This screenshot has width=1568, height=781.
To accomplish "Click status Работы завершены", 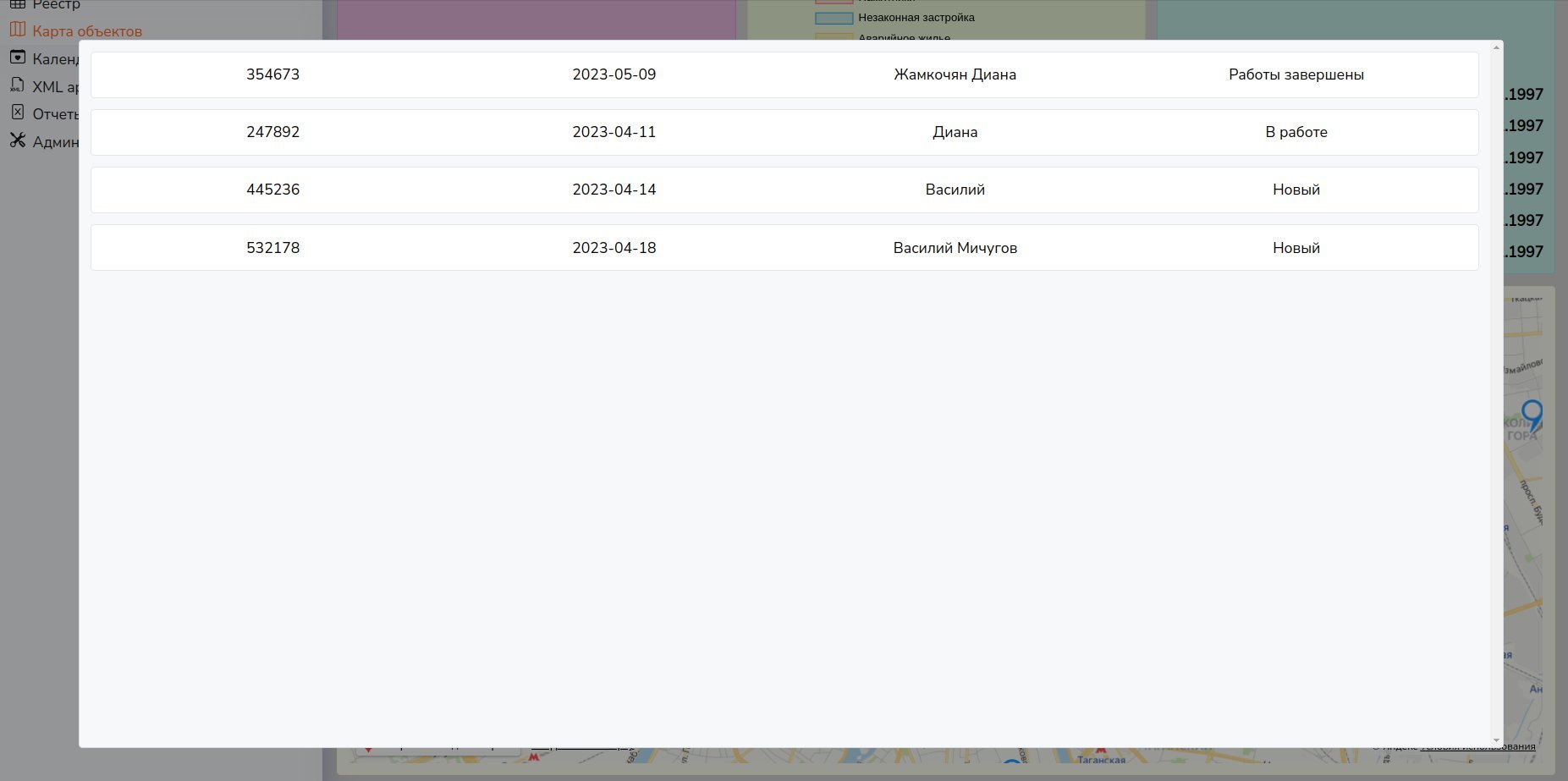I will (x=1296, y=74).
